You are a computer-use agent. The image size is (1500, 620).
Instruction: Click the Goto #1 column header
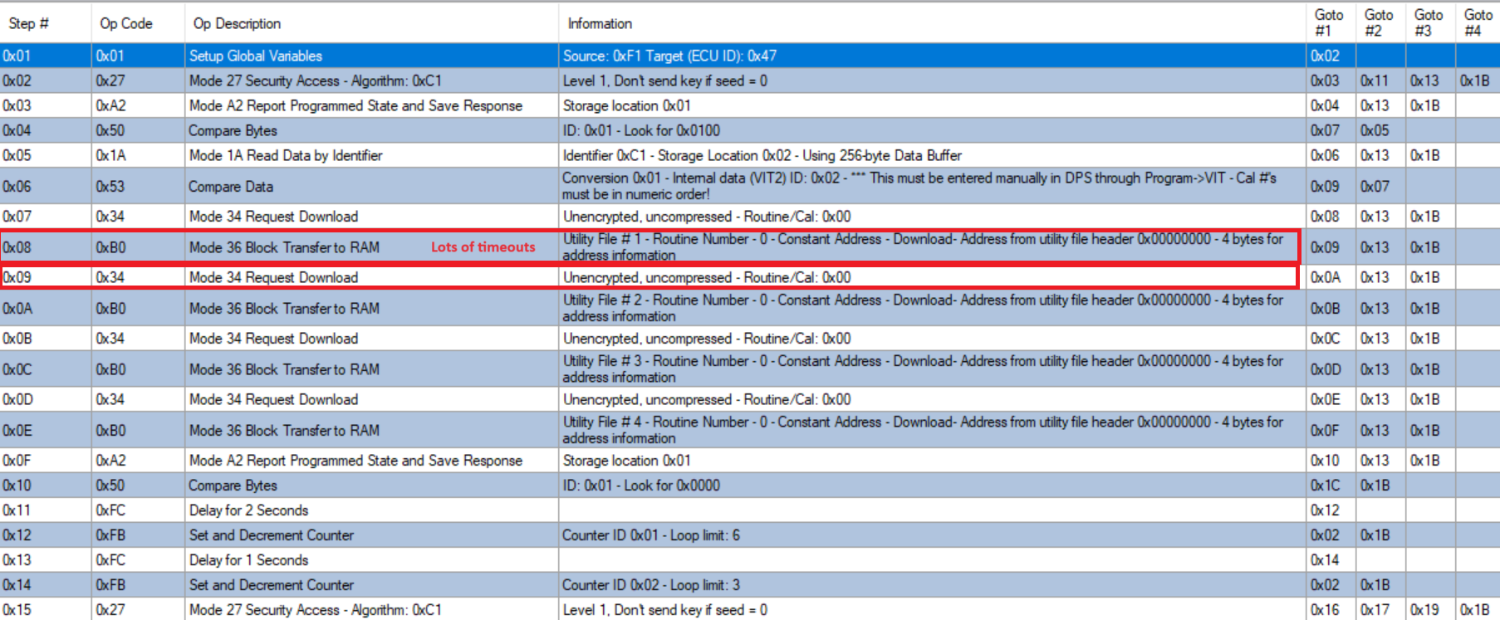1331,23
